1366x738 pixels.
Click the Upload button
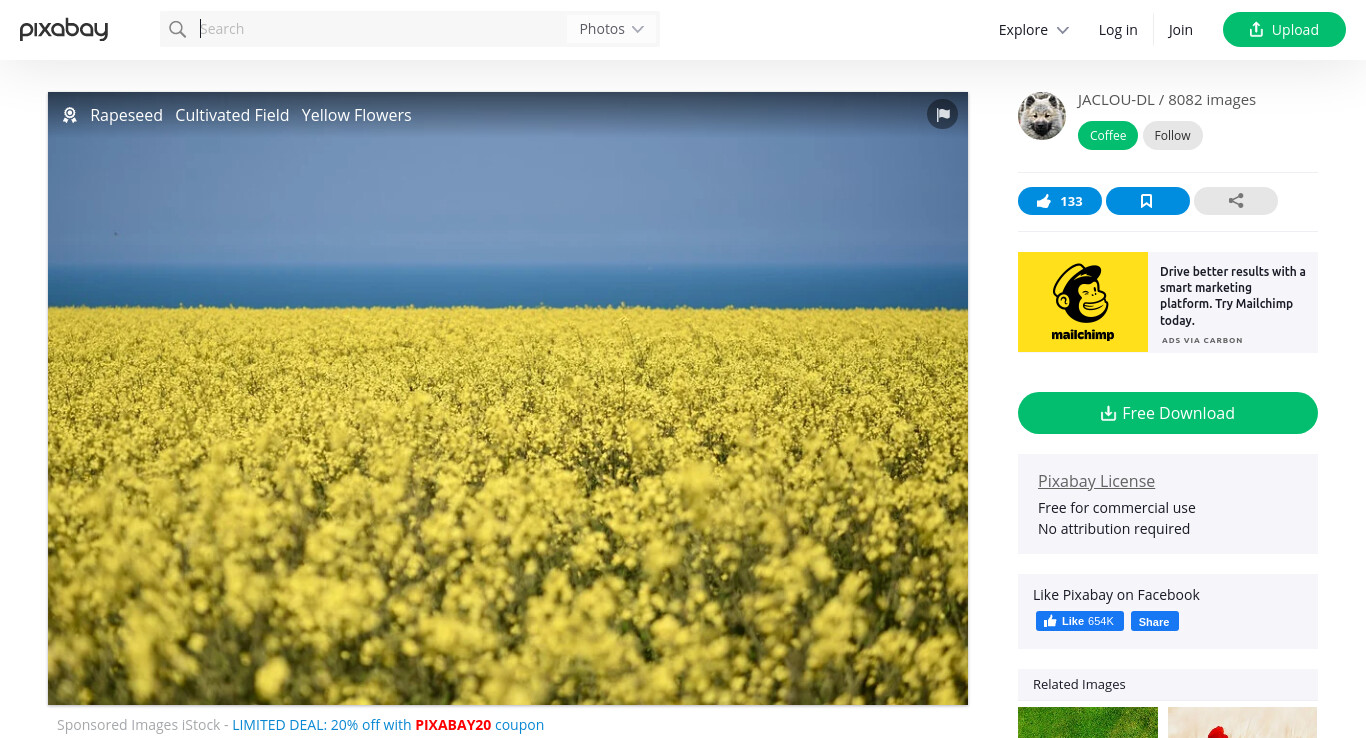(x=1284, y=30)
